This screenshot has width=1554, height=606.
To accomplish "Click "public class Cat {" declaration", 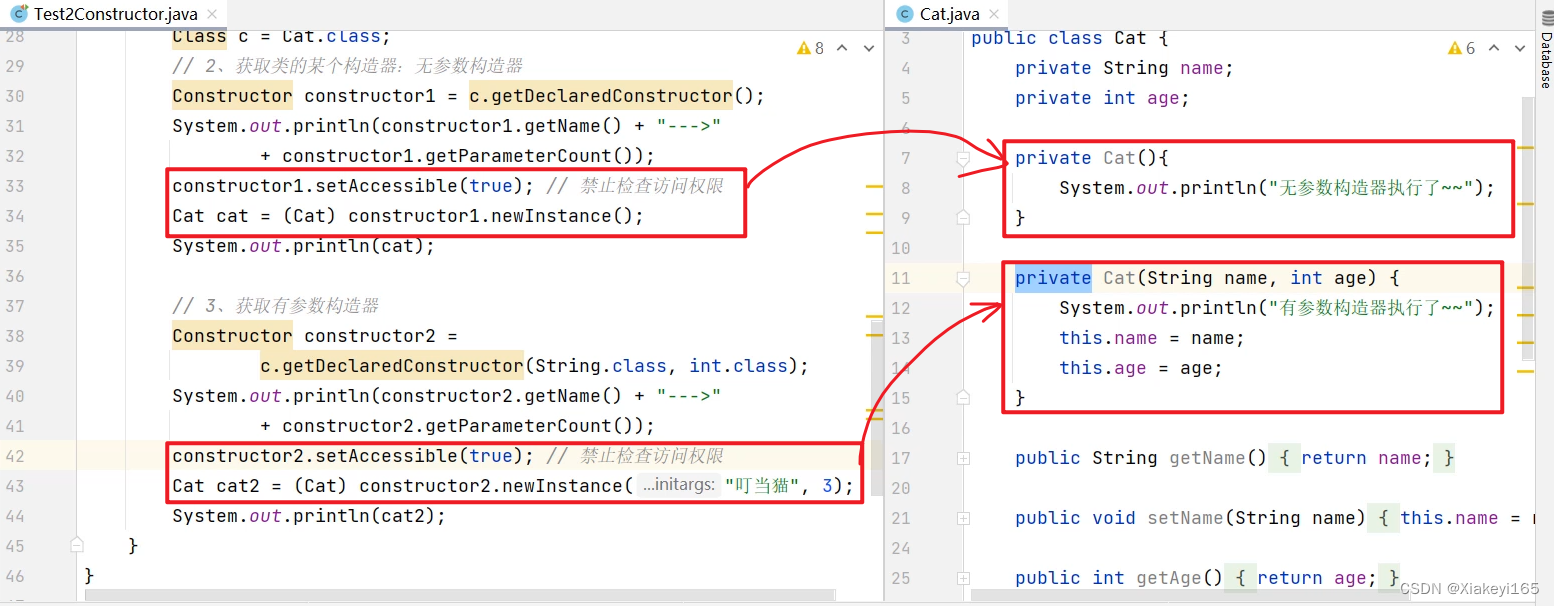I will 1069,38.
